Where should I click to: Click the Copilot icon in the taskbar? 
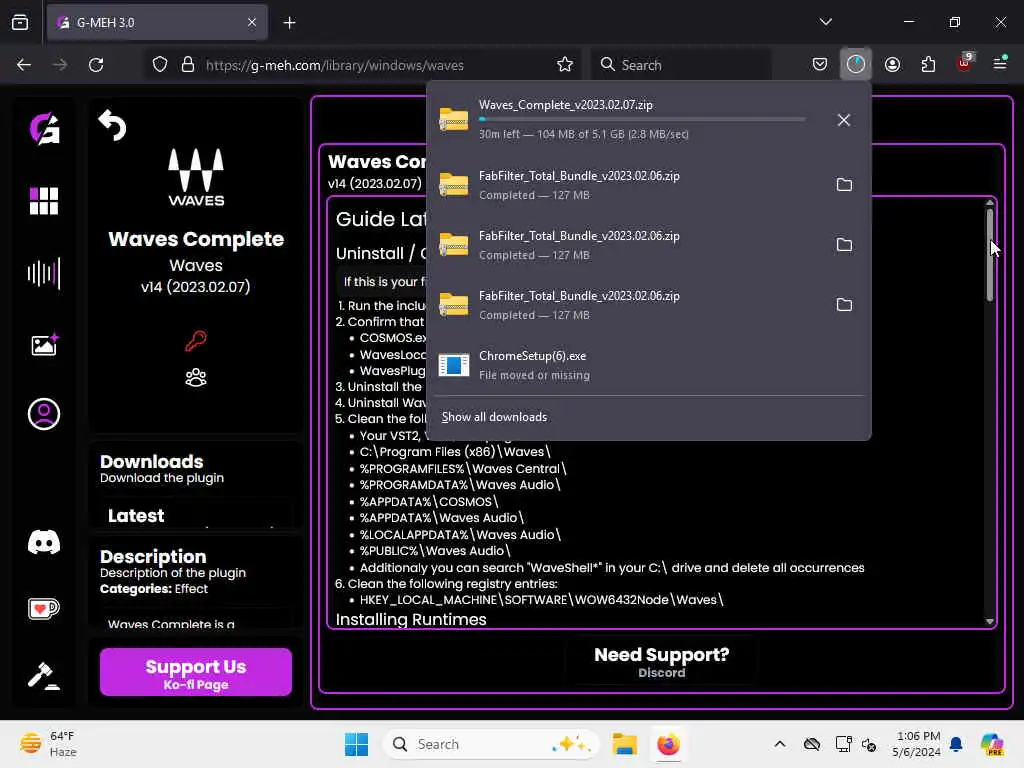(x=991, y=744)
